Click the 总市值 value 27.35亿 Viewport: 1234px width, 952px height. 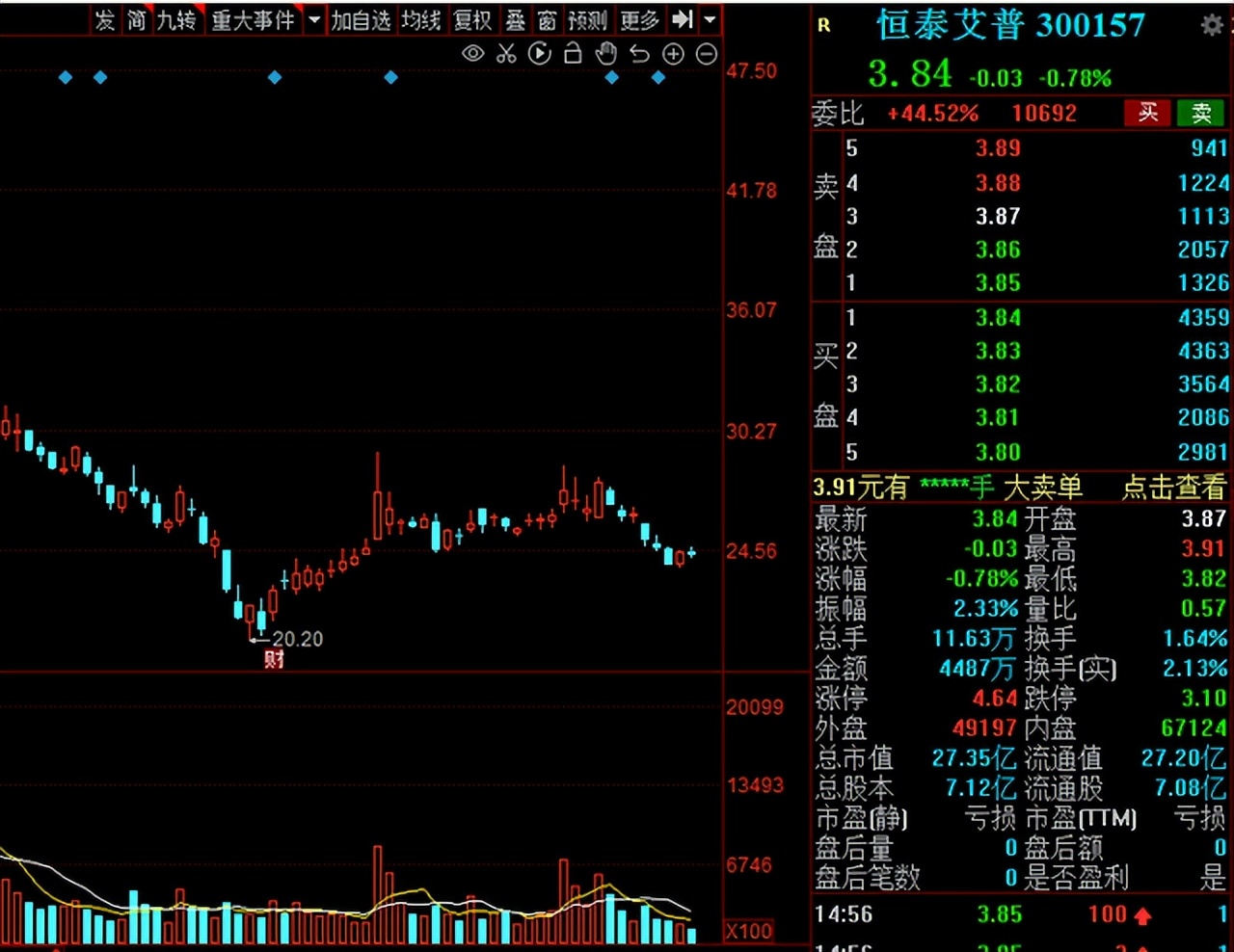click(x=975, y=758)
